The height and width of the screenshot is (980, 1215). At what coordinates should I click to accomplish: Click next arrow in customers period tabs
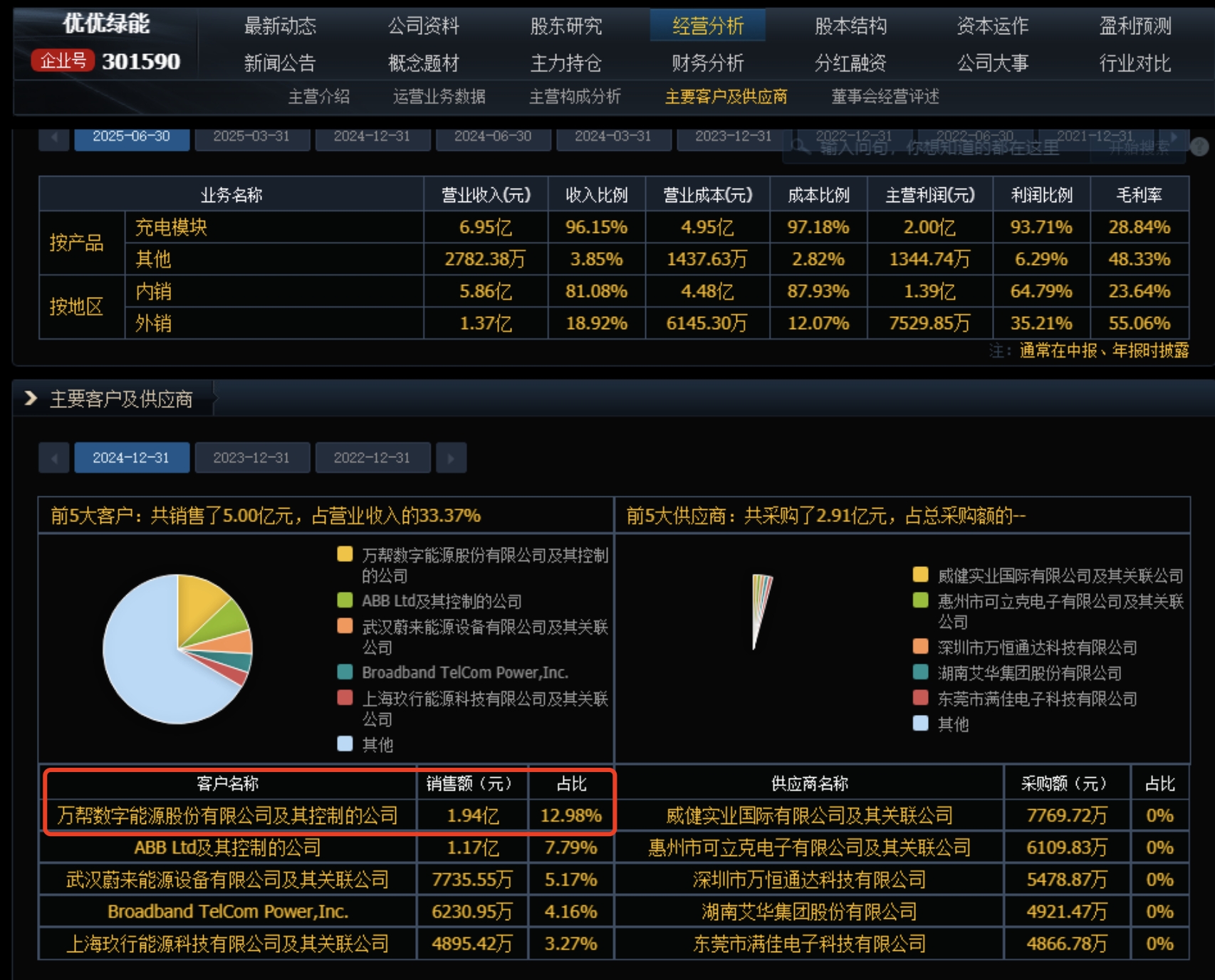point(451,458)
